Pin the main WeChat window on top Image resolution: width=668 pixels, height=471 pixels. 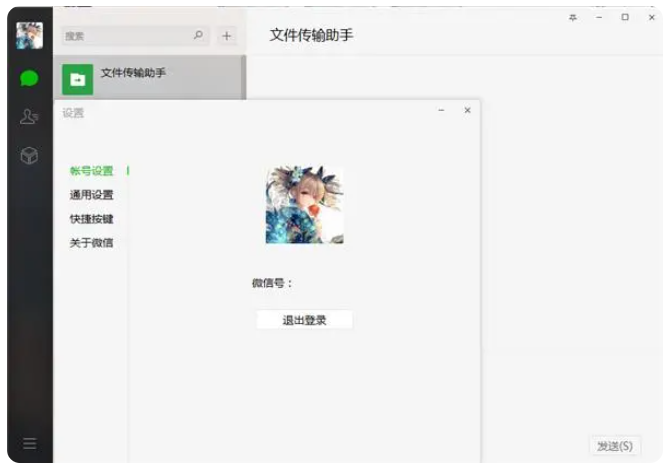click(x=573, y=17)
